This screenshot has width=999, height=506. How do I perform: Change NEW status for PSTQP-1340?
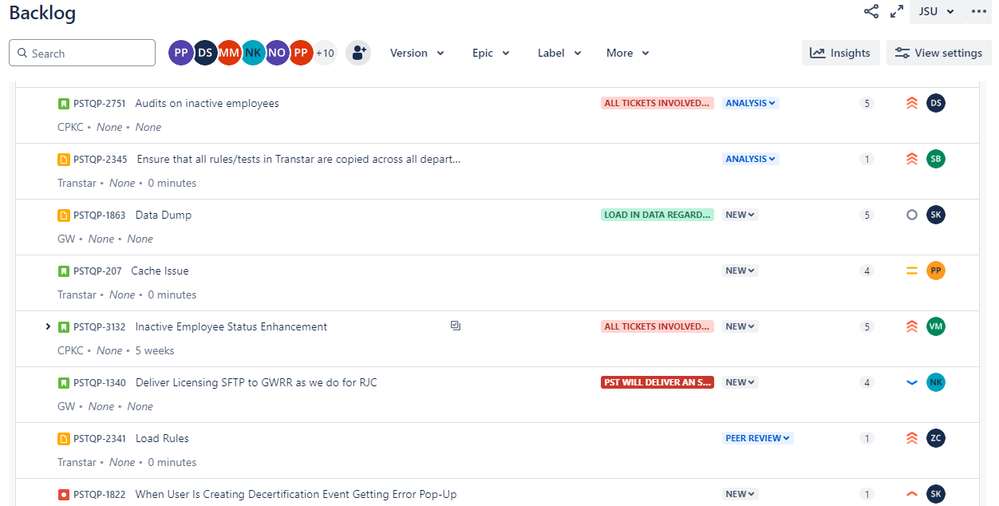[740, 382]
